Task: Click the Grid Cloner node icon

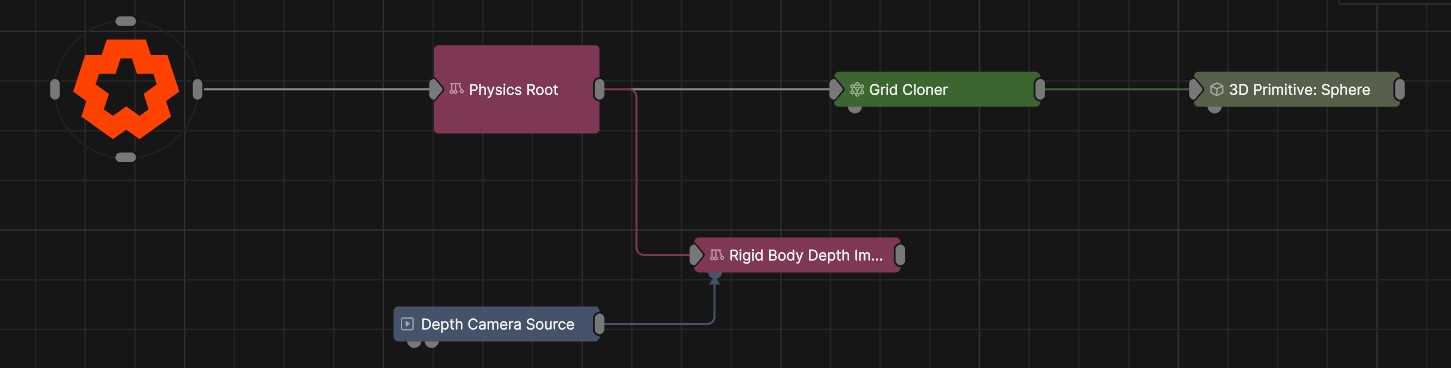Action: (857, 89)
